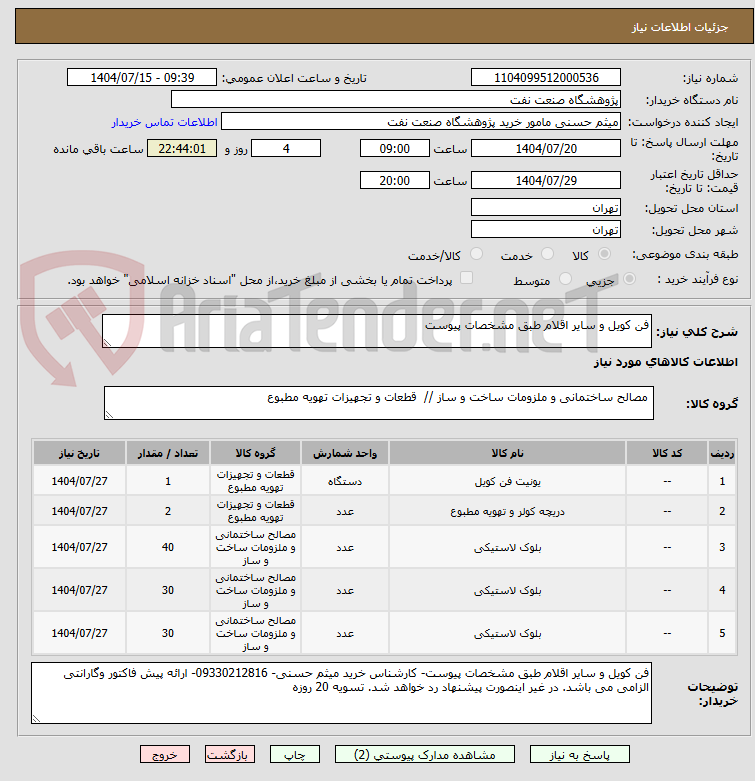Click the کد کالا column header
Screen dimensions: 755x781
tap(667, 453)
